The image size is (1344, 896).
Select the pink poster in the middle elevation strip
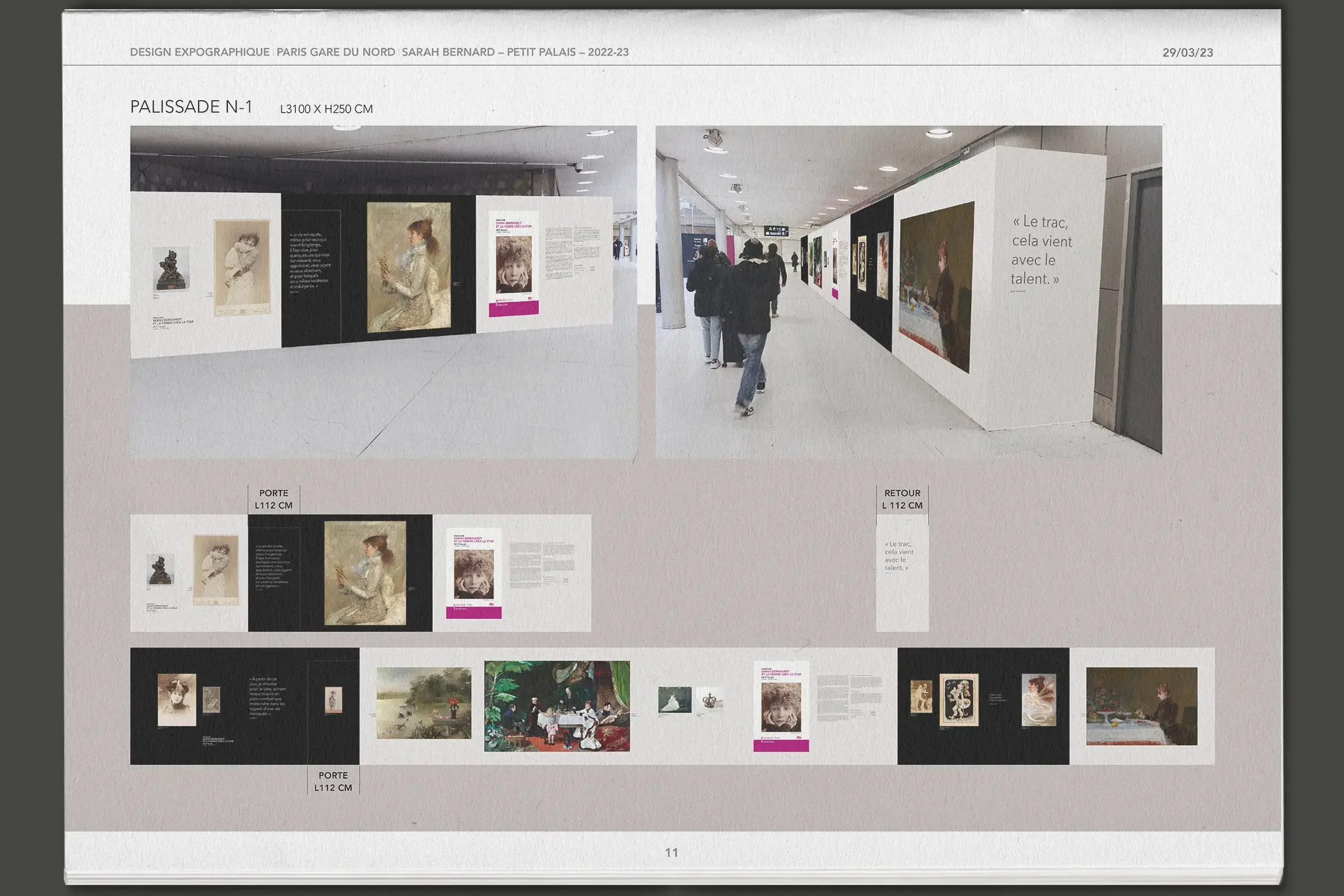[474, 573]
